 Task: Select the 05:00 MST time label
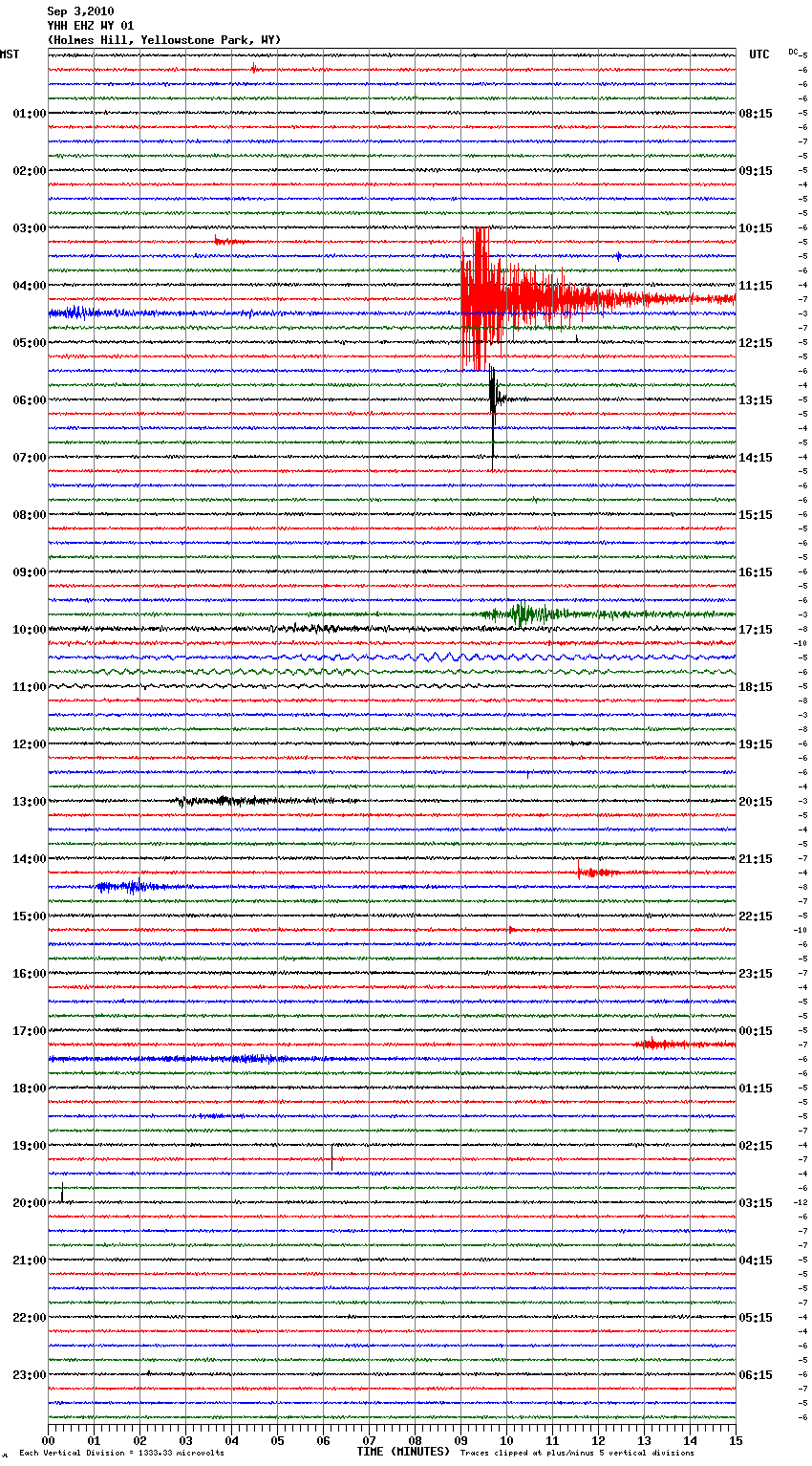(x=30, y=343)
